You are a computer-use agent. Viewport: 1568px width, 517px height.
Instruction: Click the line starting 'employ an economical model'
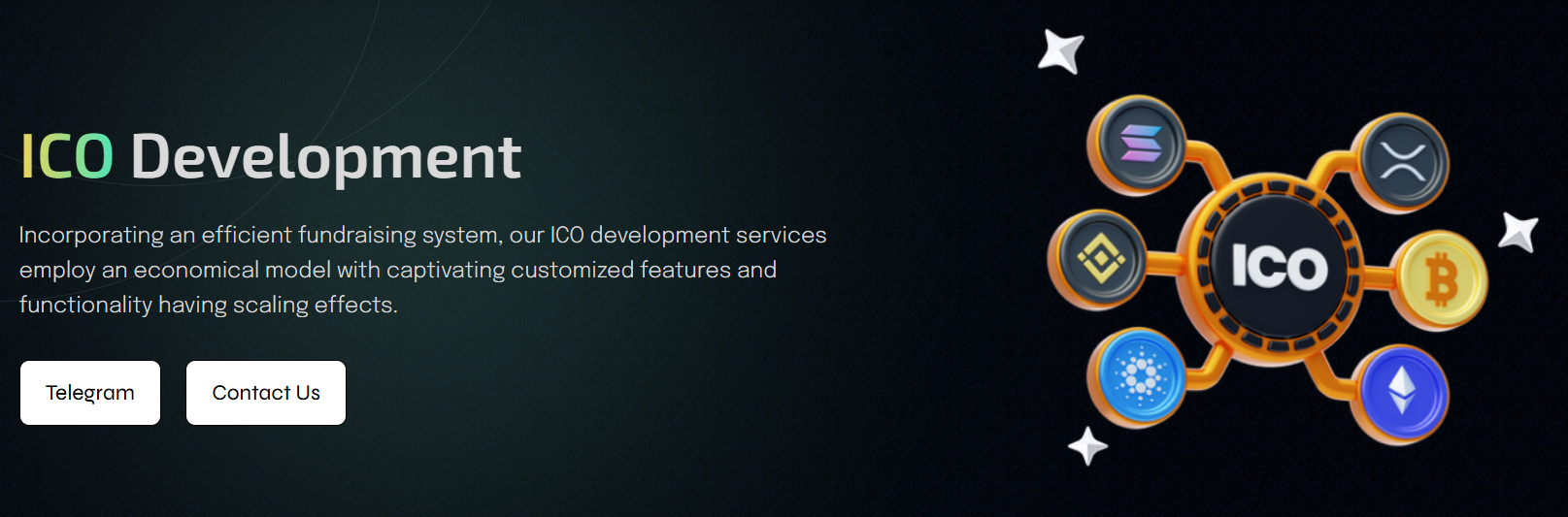click(398, 270)
